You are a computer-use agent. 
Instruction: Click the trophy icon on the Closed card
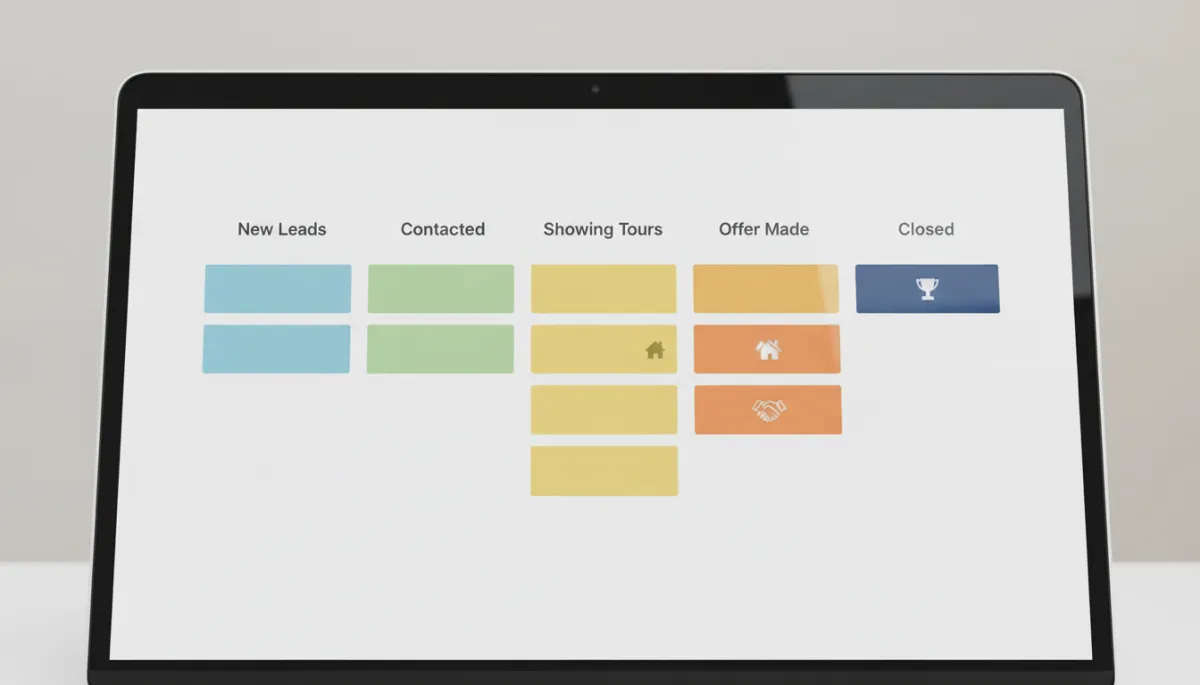928,289
